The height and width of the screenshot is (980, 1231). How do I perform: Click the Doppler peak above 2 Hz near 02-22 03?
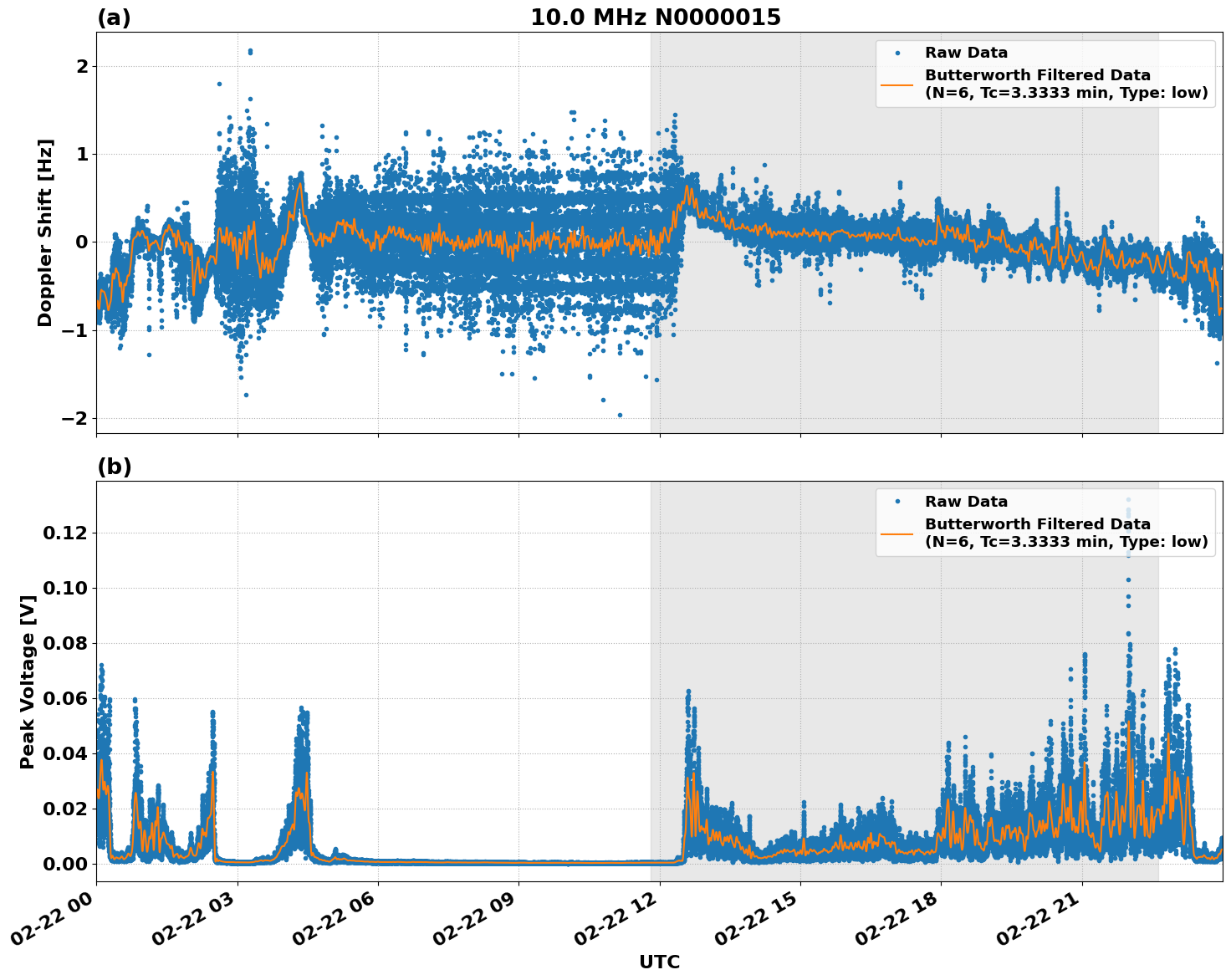click(248, 52)
